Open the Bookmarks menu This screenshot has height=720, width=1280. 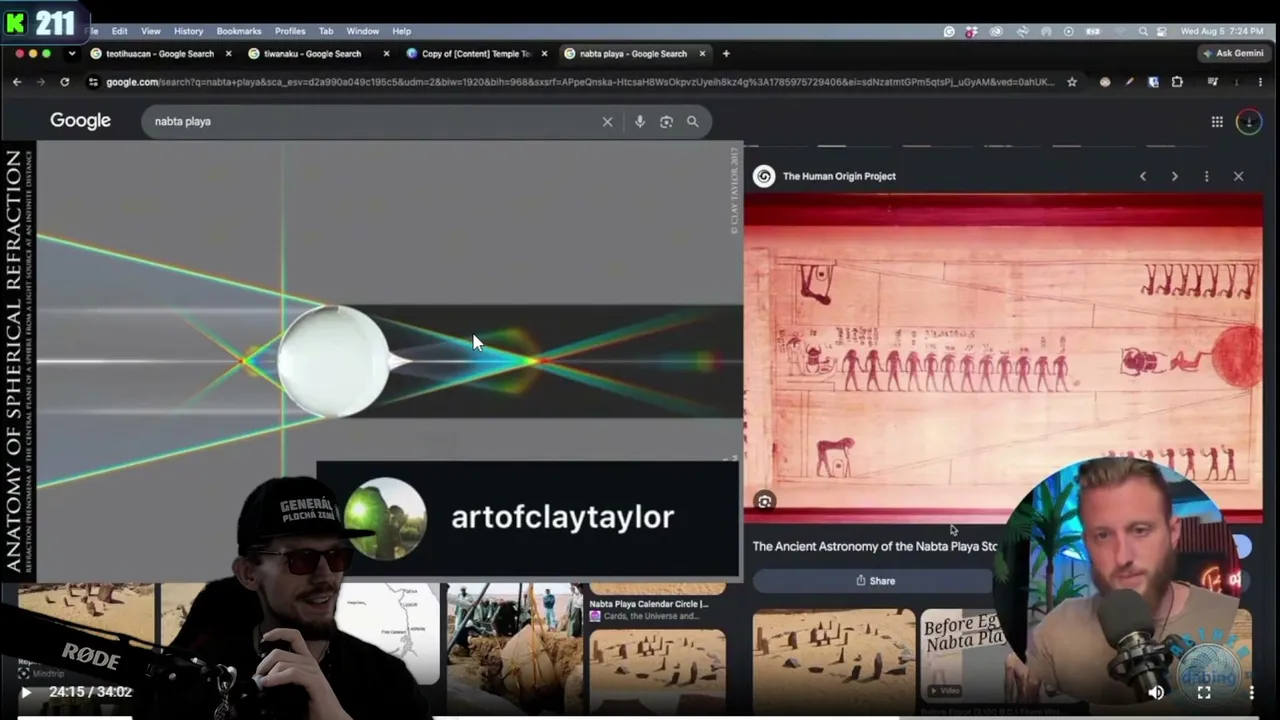[x=239, y=31]
